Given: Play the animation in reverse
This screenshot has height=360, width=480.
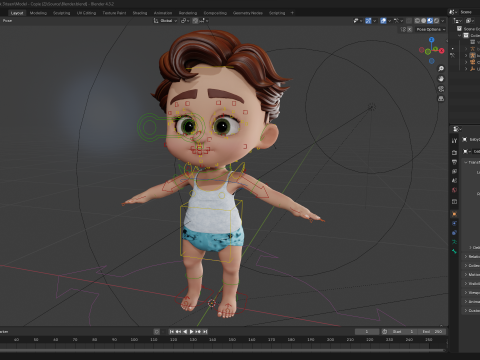Looking at the screenshot, I should [185, 331].
